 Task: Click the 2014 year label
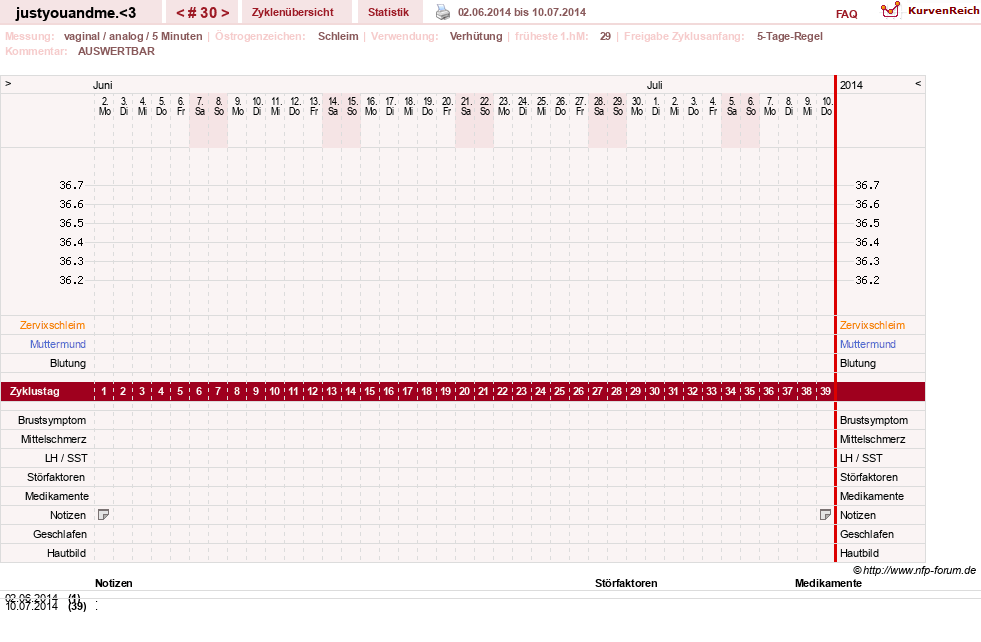pyautogui.click(x=851, y=85)
